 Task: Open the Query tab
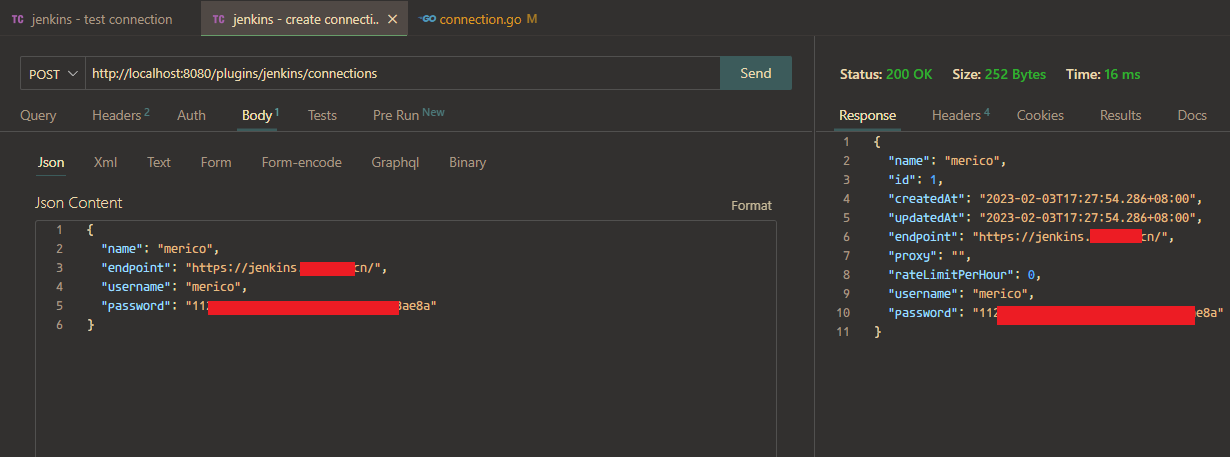(38, 115)
